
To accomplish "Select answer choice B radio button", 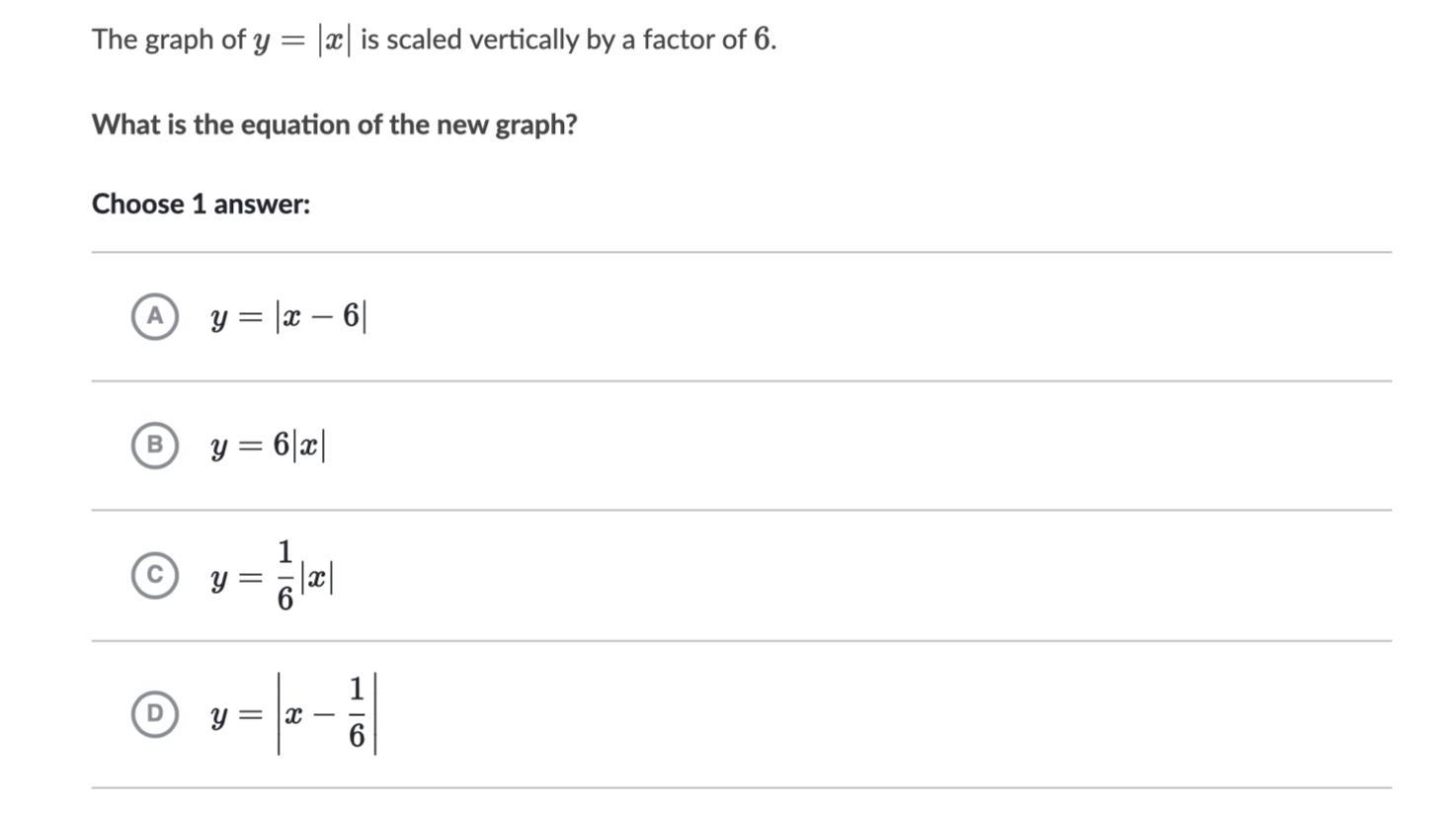I will click(x=155, y=445).
